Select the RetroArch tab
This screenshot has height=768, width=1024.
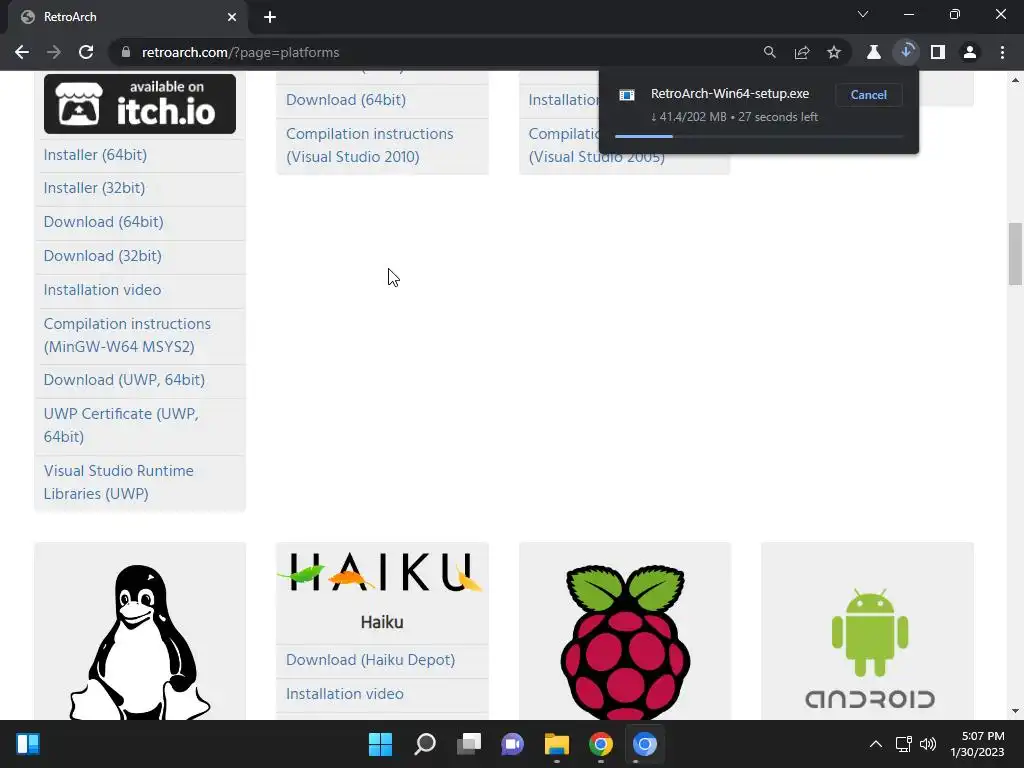point(129,17)
